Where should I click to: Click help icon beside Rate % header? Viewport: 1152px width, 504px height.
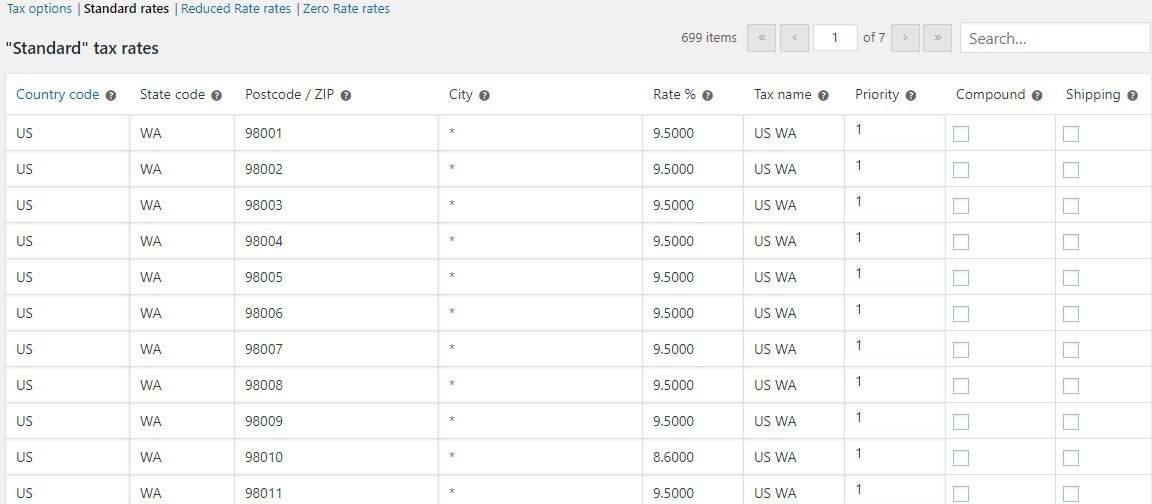708,96
